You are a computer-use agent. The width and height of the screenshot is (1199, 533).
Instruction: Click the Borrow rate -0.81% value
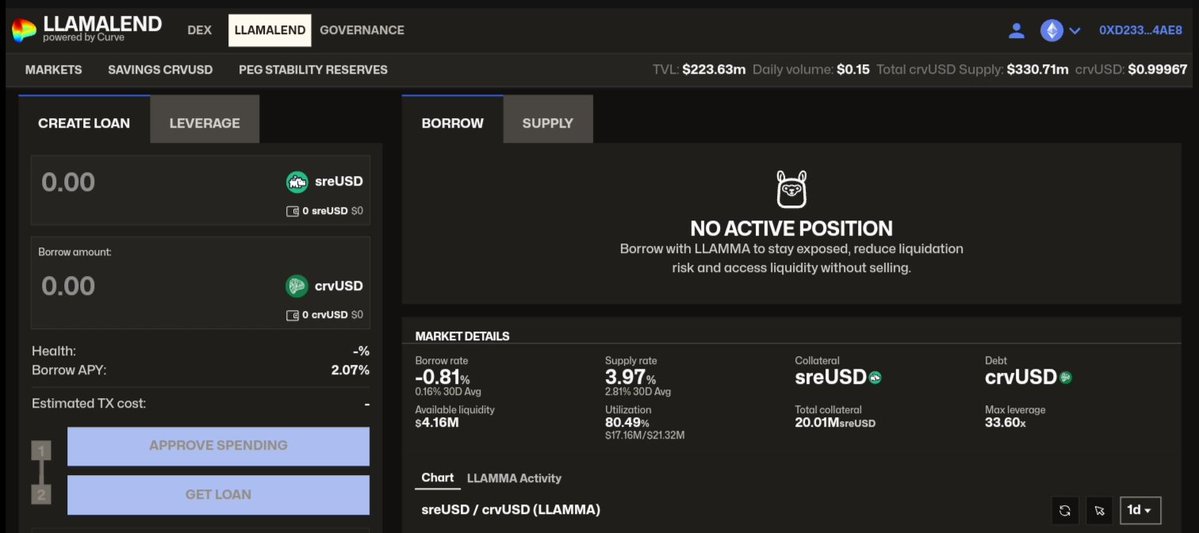[x=442, y=377]
